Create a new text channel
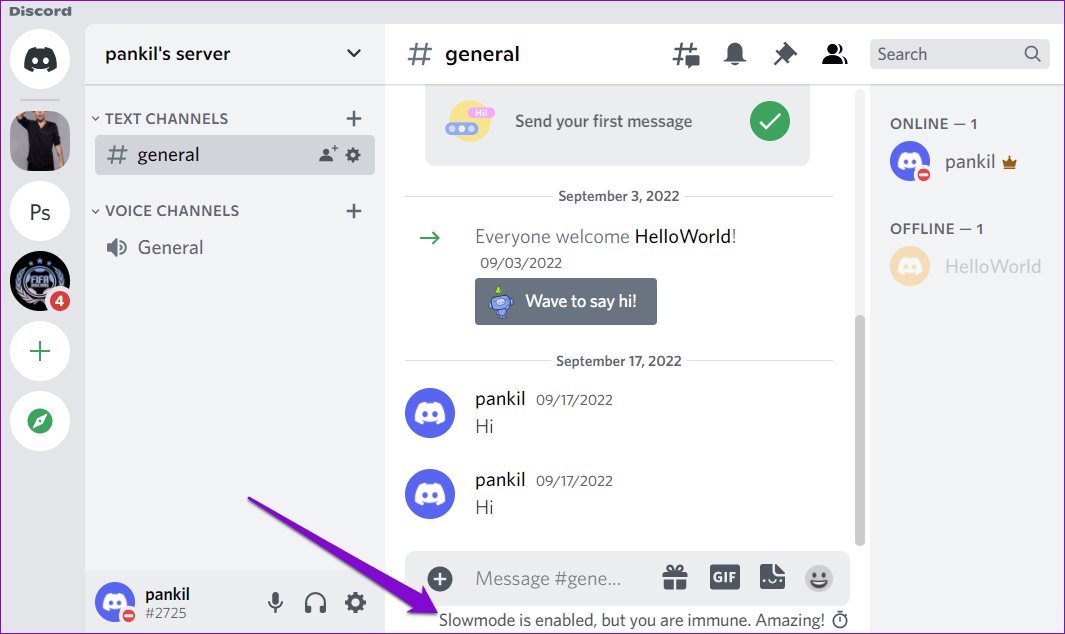 pos(354,119)
